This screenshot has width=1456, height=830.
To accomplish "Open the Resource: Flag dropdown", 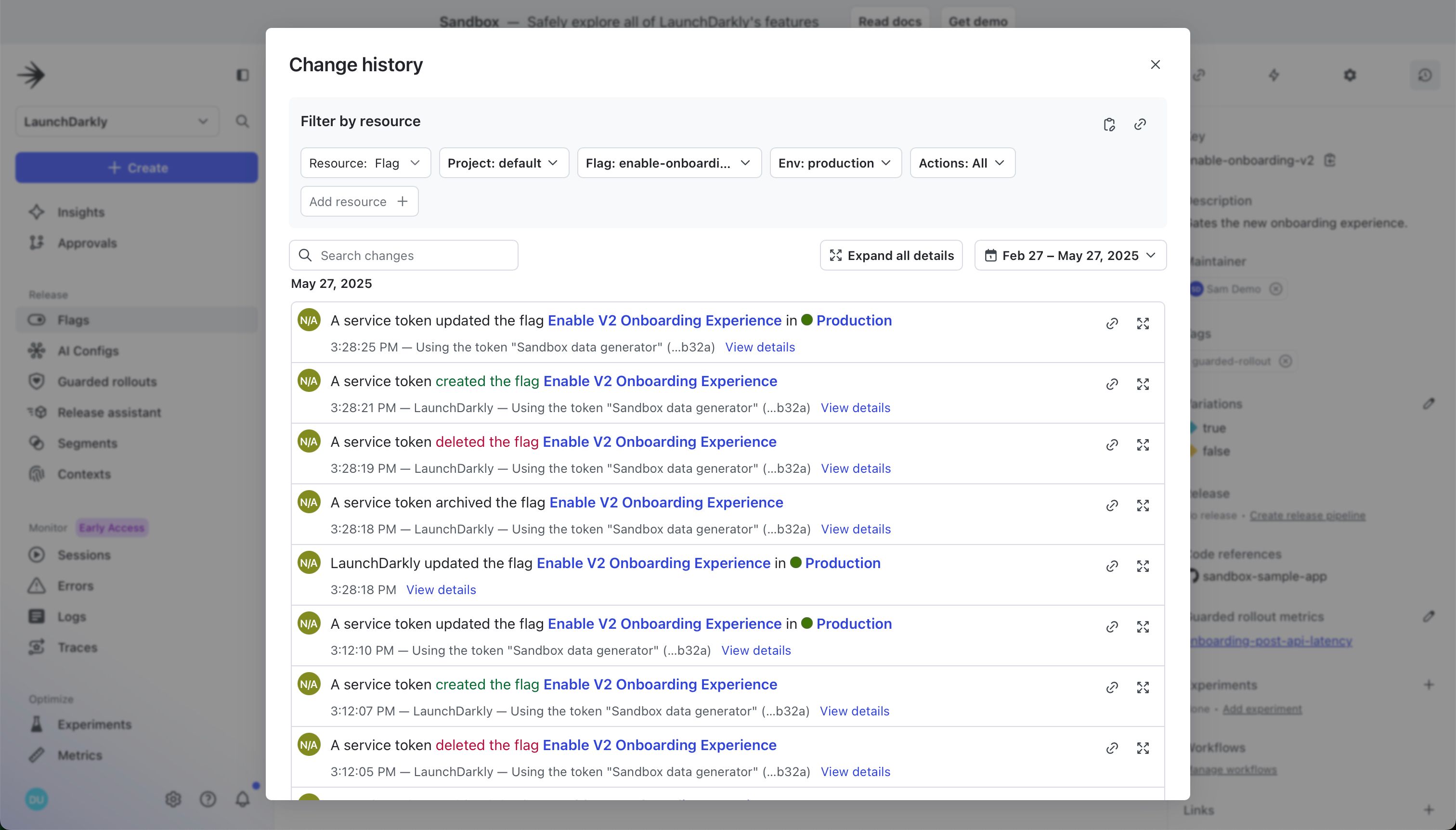I will pos(365,163).
